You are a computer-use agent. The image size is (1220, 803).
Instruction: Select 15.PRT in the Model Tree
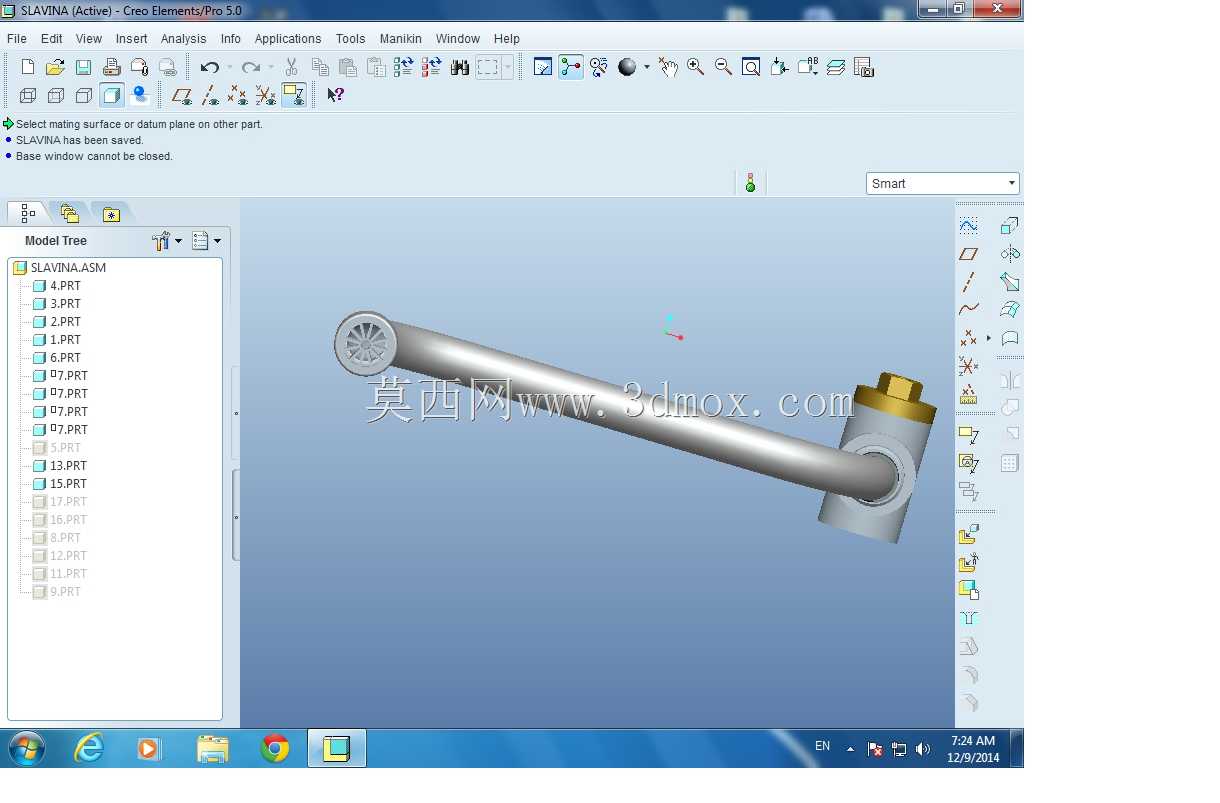tap(68, 483)
